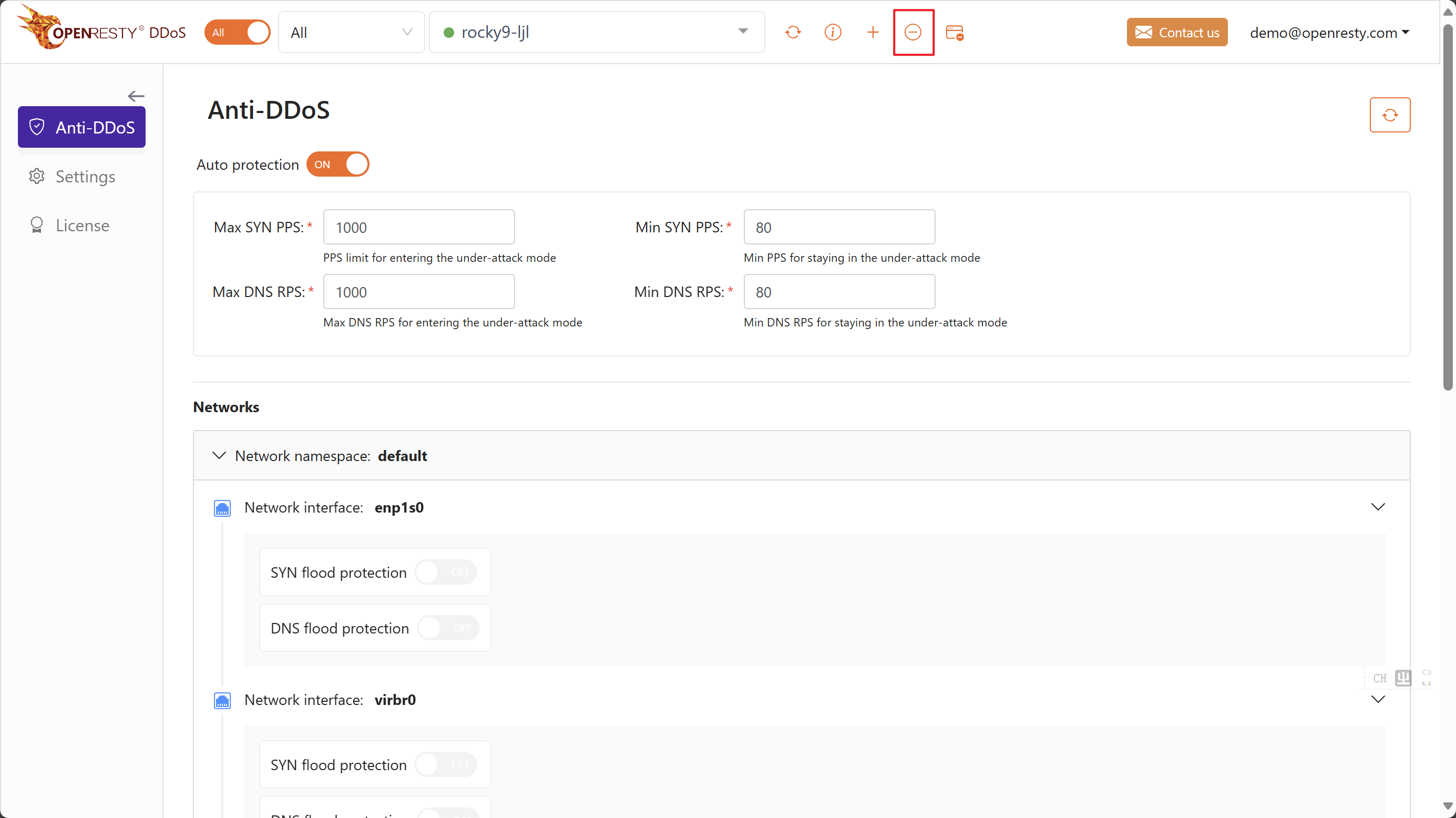Click the OpenResty DDoS logo
This screenshot has width=1456, height=818.
[x=101, y=28]
